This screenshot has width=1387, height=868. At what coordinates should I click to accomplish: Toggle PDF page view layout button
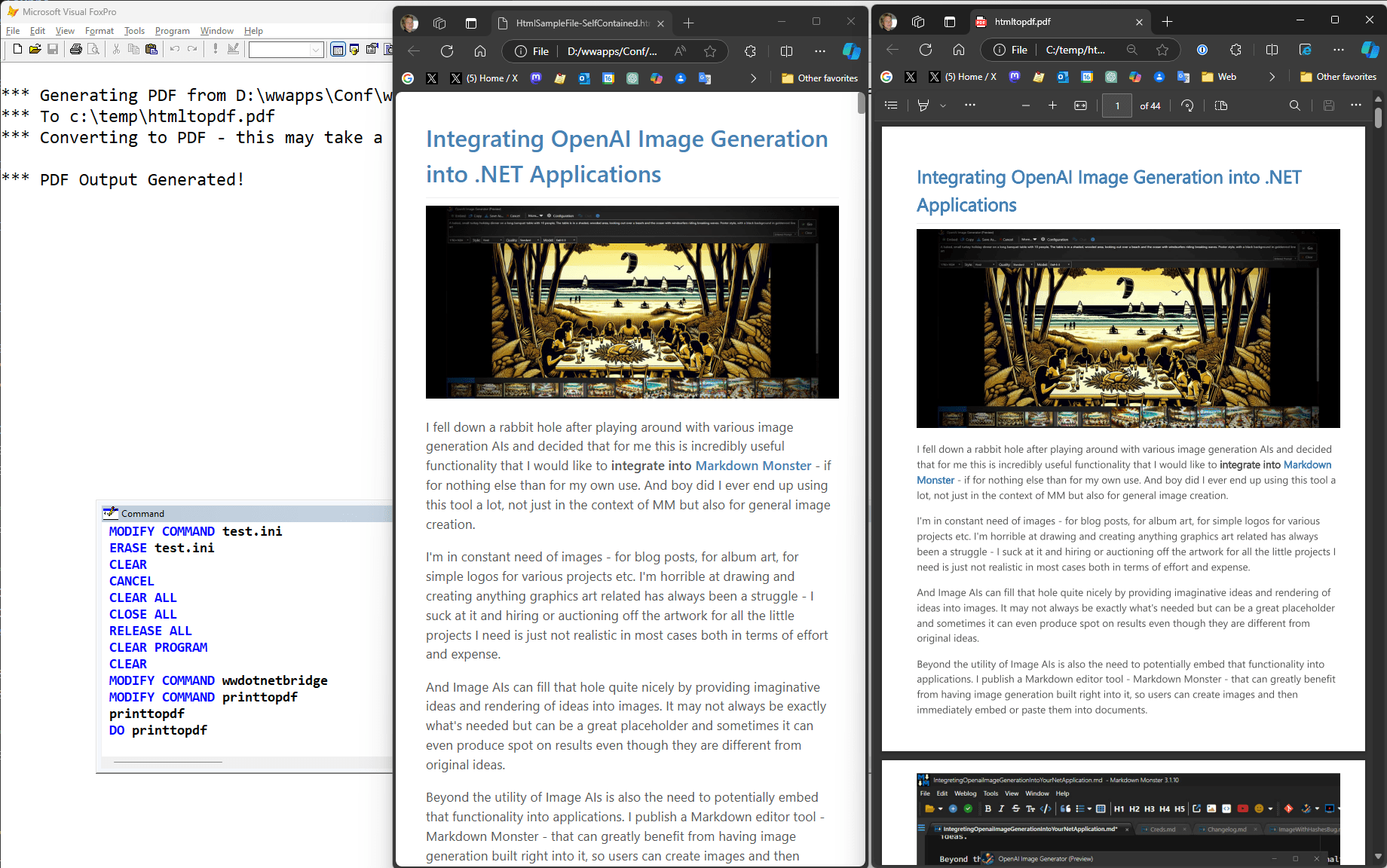click(x=1221, y=105)
